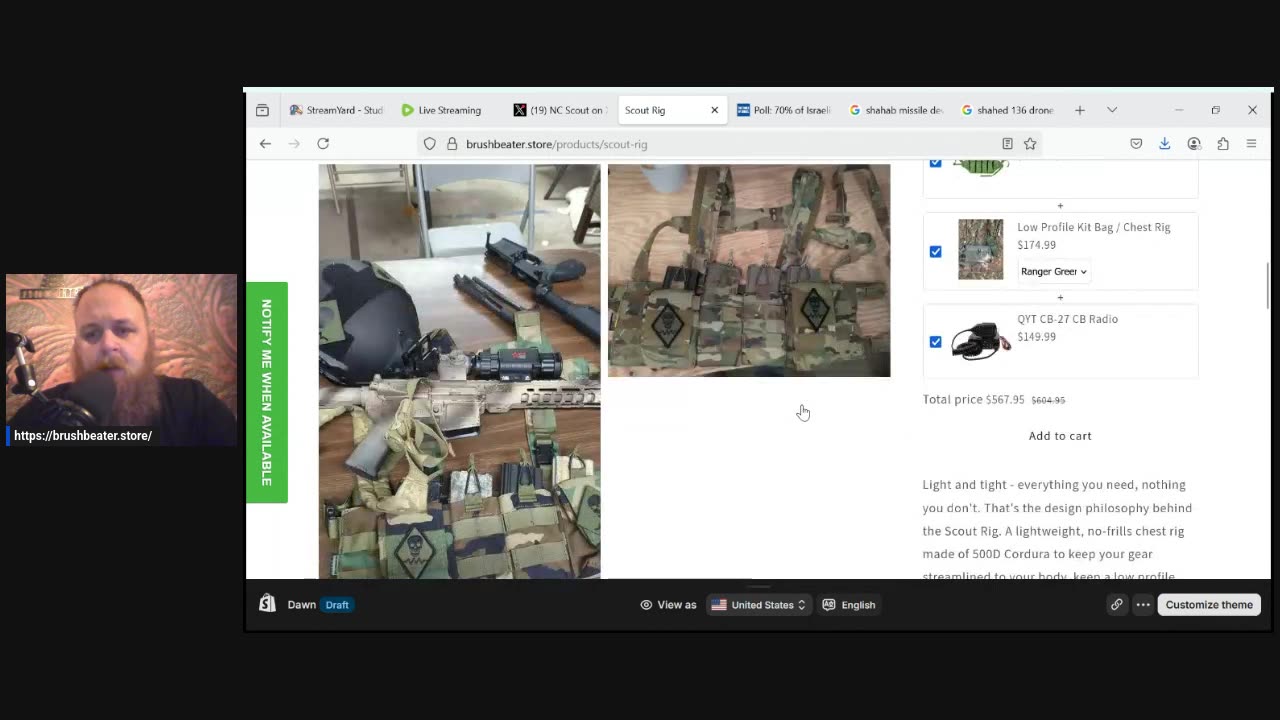Image resolution: width=1280 pixels, height=720 pixels.
Task: Go back to the previous page
Action: pos(265,144)
